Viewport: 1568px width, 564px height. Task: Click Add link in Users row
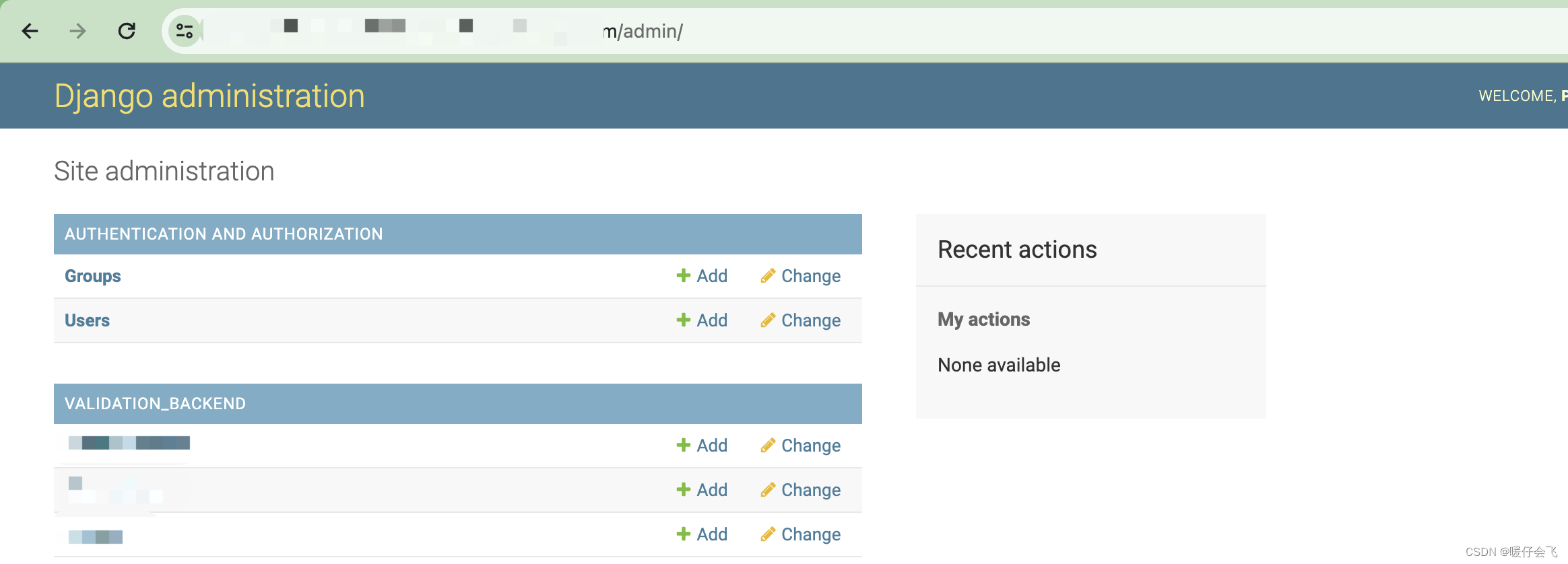coord(712,320)
